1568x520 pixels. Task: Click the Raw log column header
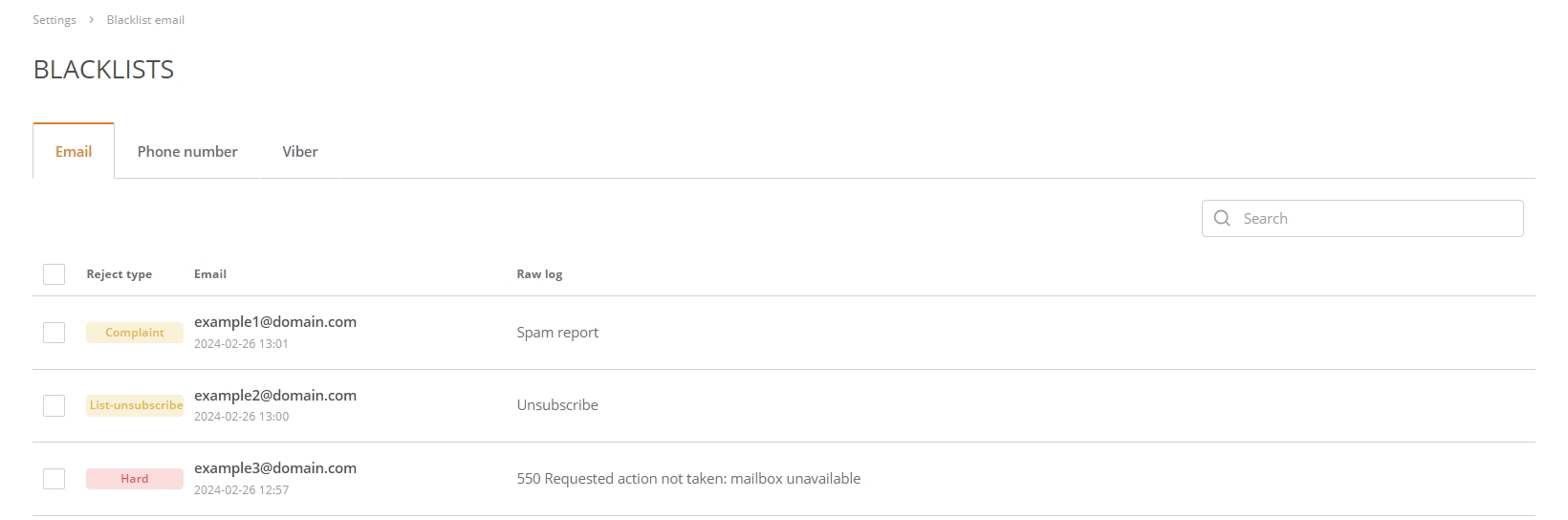click(539, 274)
